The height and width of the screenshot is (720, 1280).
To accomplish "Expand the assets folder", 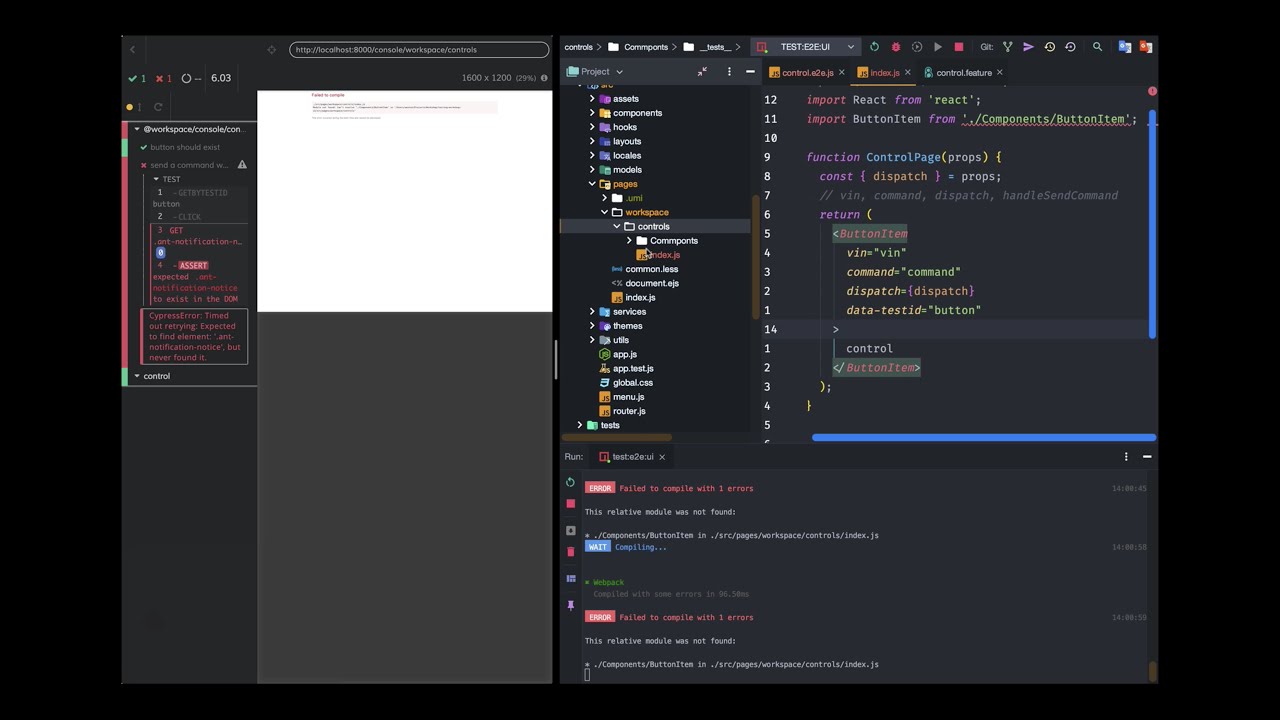I will pos(592,99).
